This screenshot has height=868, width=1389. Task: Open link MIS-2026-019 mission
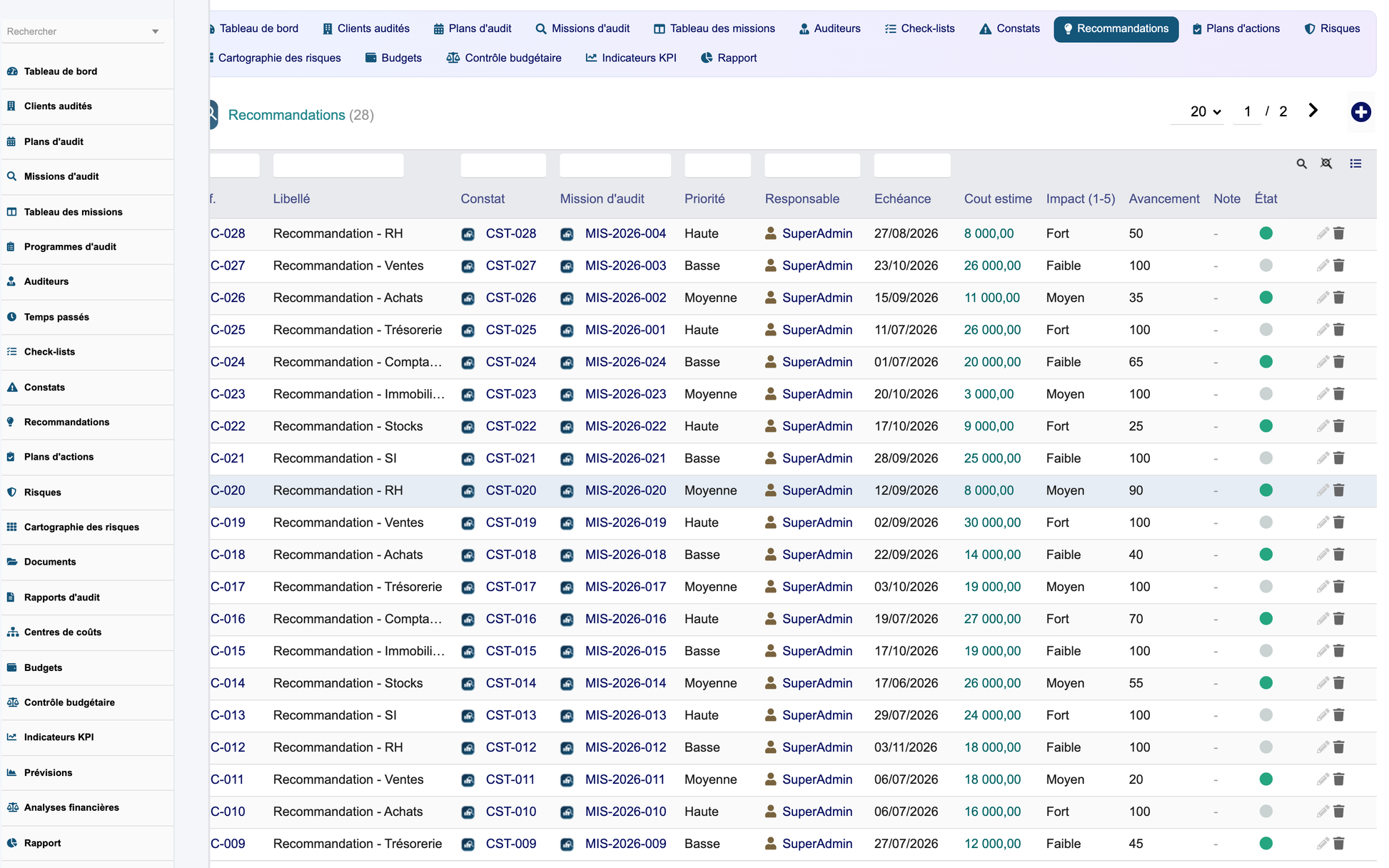[x=625, y=523]
